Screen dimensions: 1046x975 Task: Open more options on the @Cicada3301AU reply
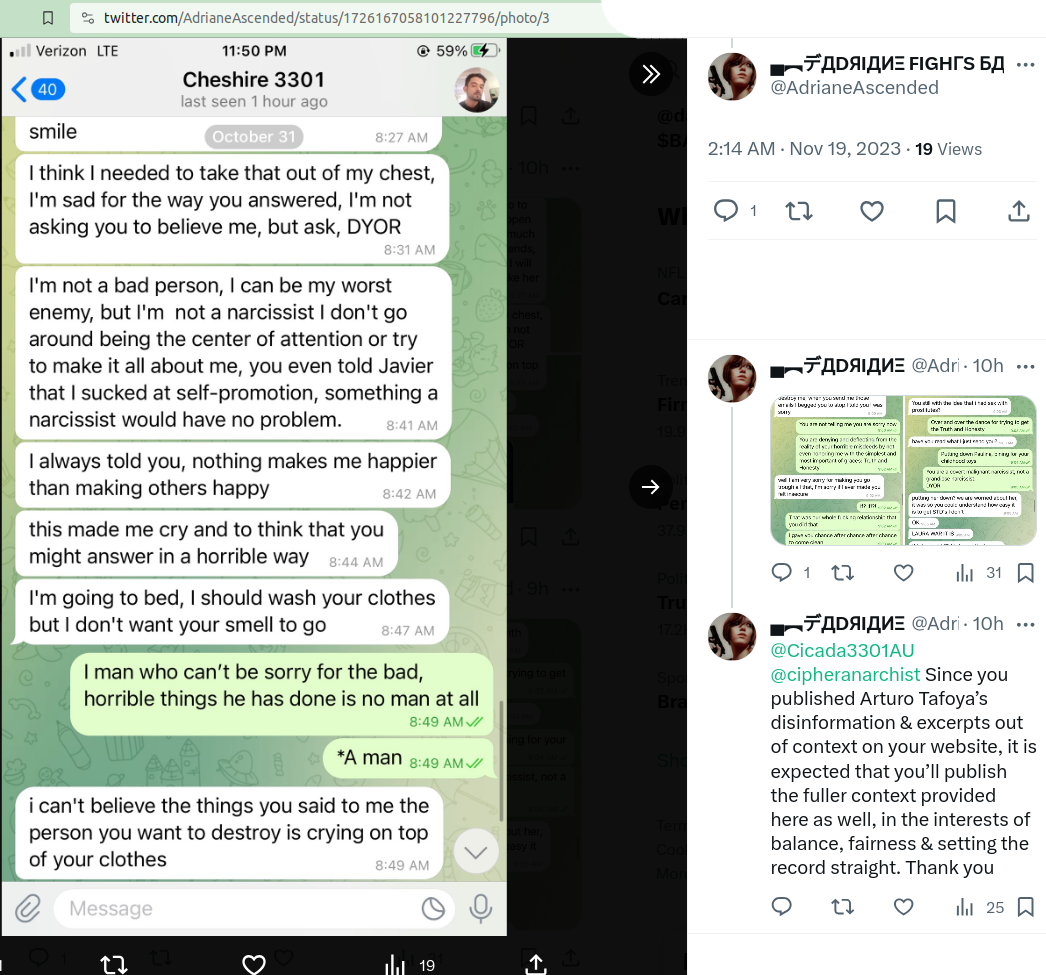1025,624
